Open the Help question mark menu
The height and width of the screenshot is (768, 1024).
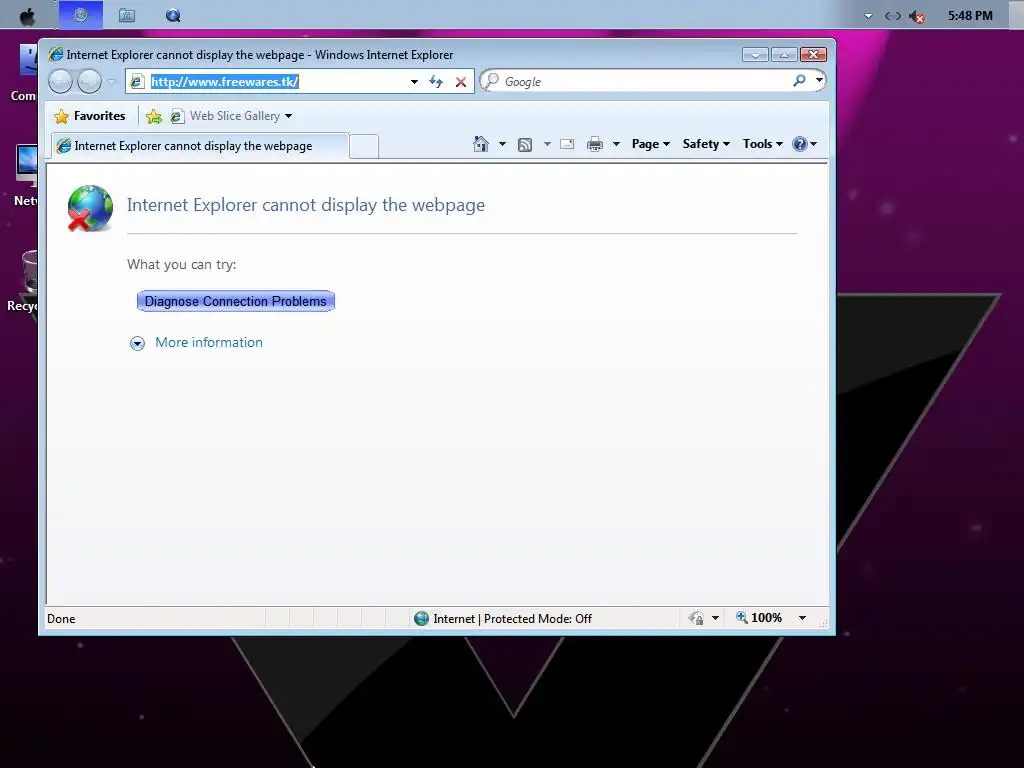click(x=804, y=144)
